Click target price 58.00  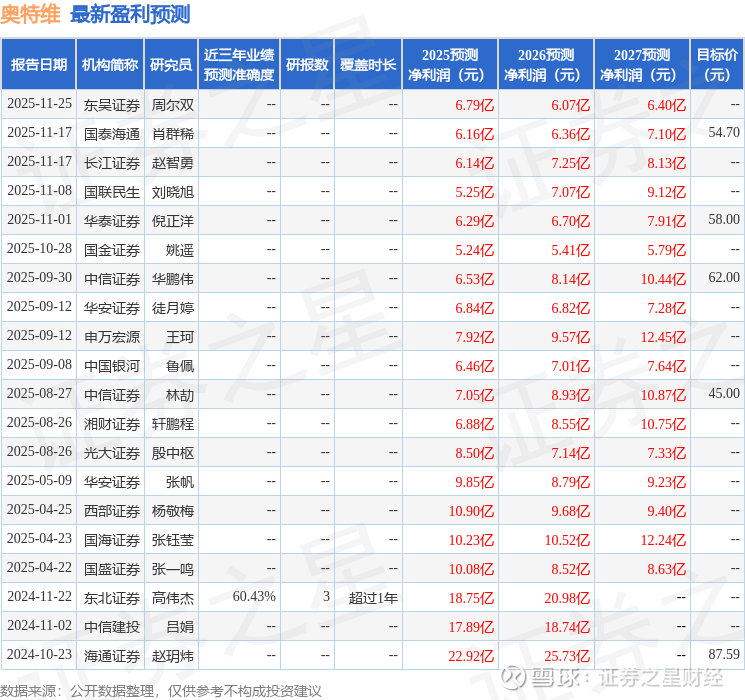pyautogui.click(x=724, y=220)
